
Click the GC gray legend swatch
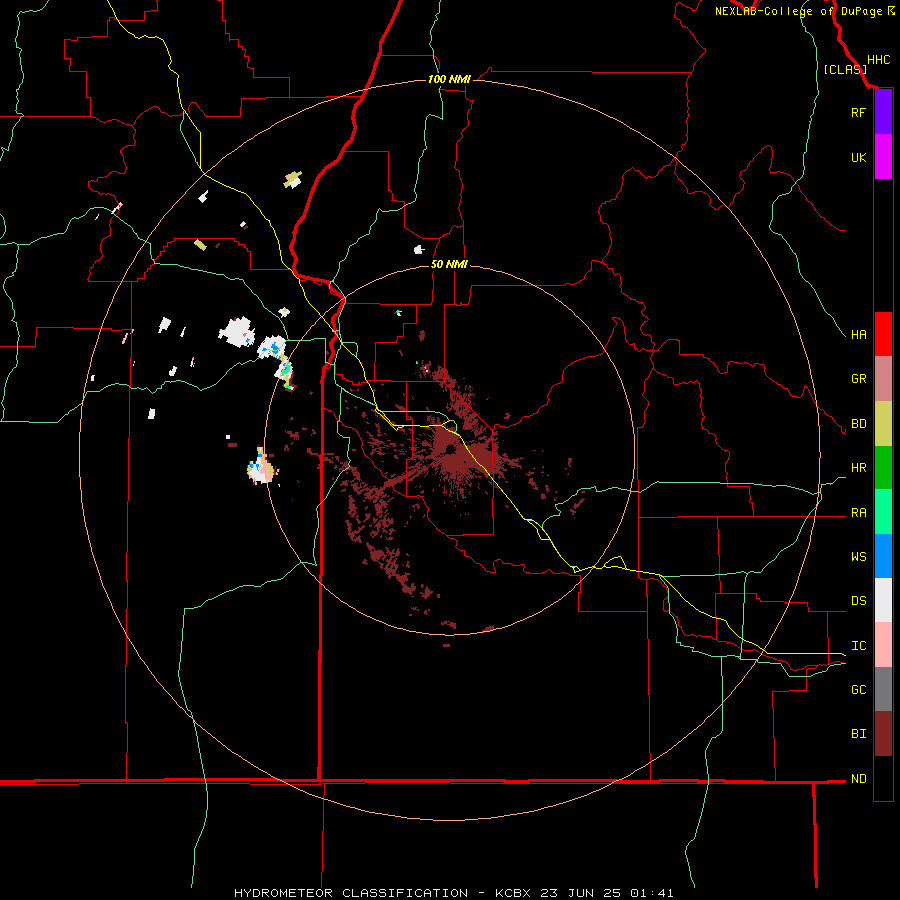(x=883, y=689)
